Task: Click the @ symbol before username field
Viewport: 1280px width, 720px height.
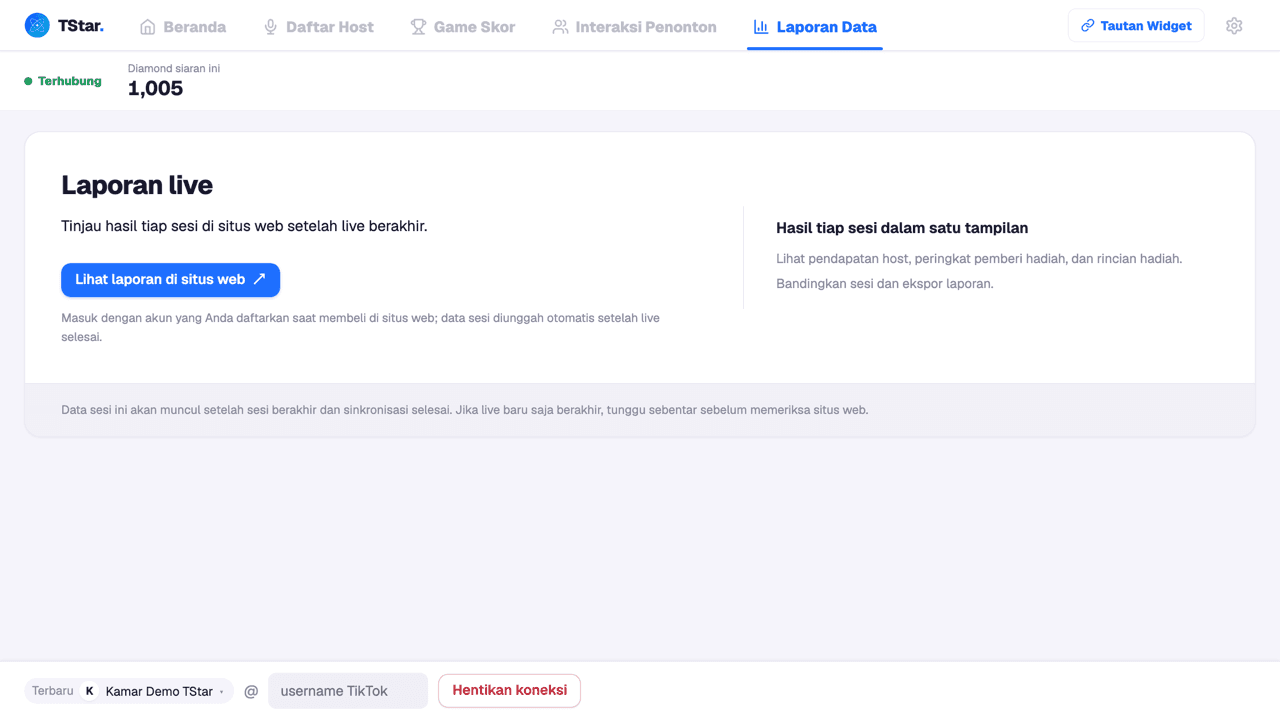Action: (x=251, y=691)
